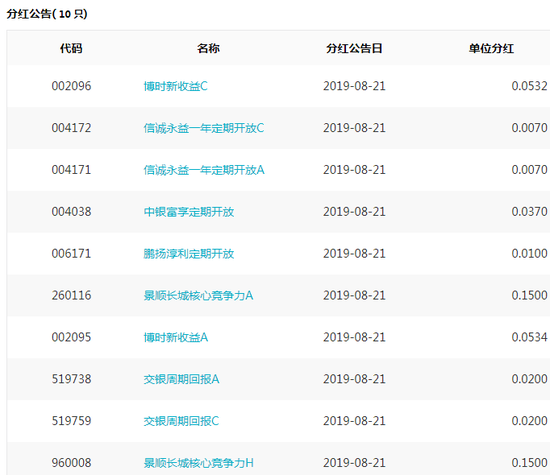Click the 代码 column header
Viewport: 550px width, 475px height.
[71, 48]
